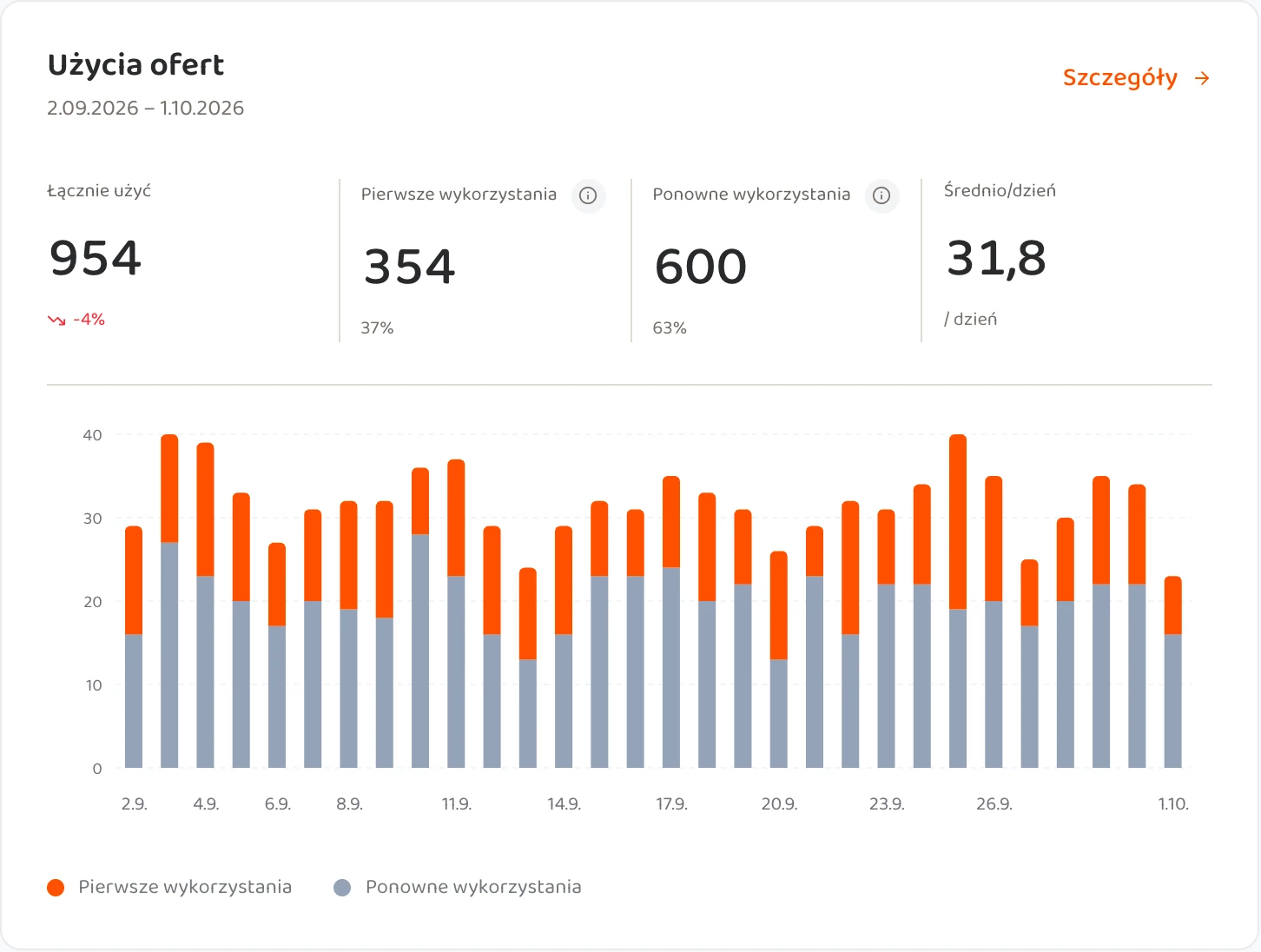
Task: Click the red downward trend icon
Action: (x=56, y=321)
